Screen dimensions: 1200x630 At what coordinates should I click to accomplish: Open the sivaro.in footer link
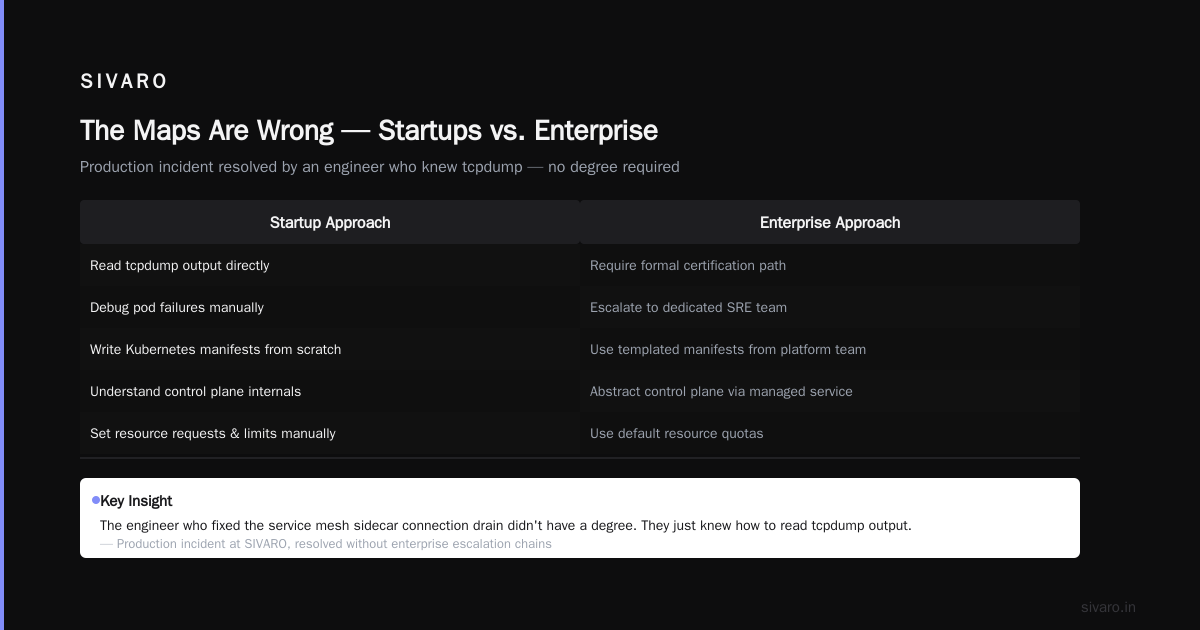coord(1108,607)
